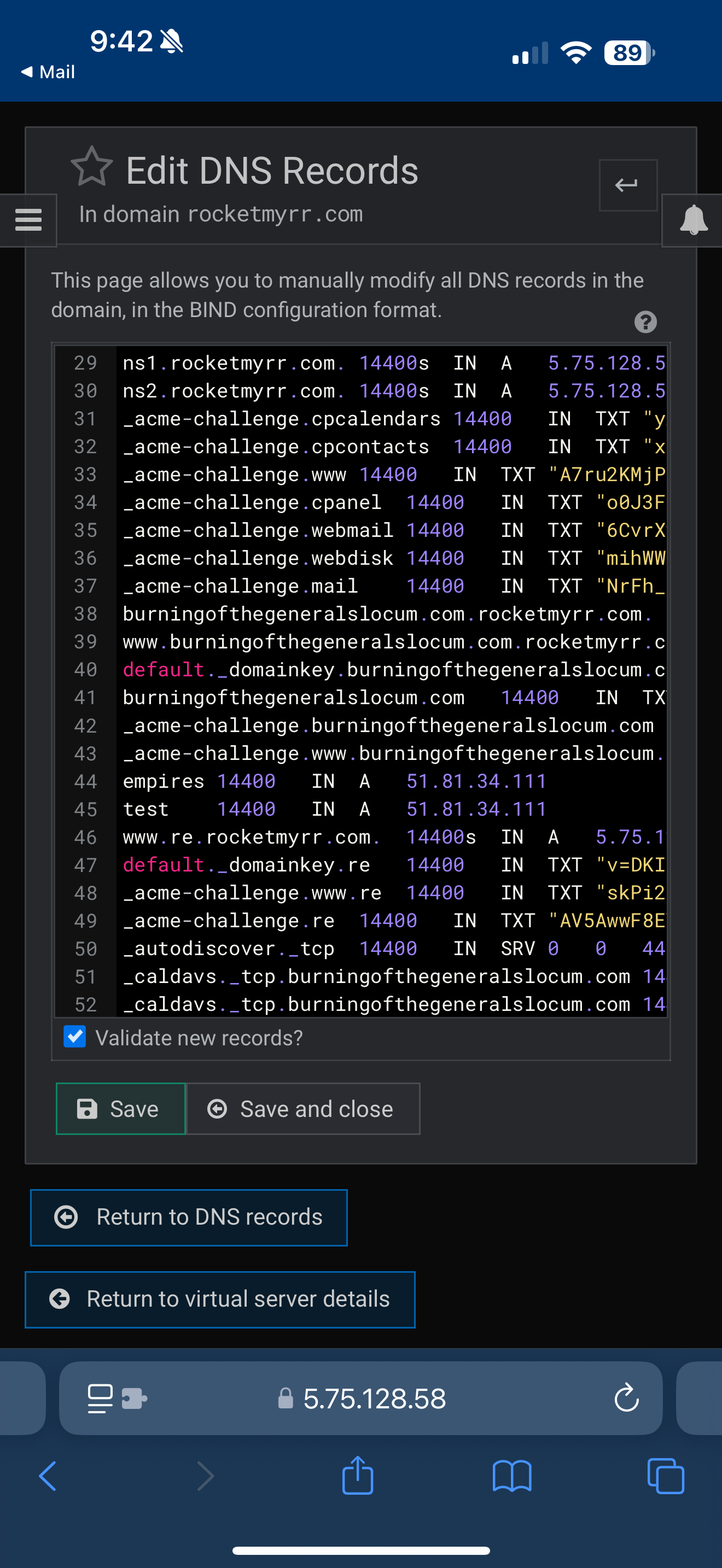Screen dimensions: 722x1568
Task: Tap the Mail back link in status bar
Action: pos(48,72)
